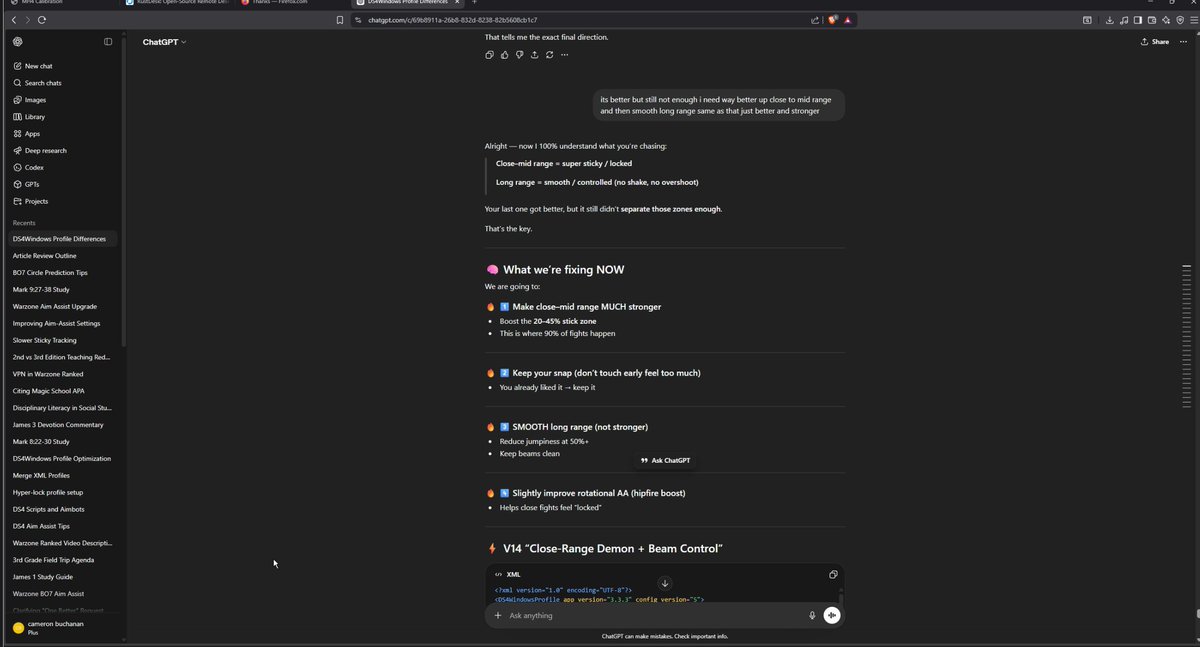1200x647 pixels.
Task: Switch to the RustDesk Open-Source Remote tab
Action: [x=178, y=3]
